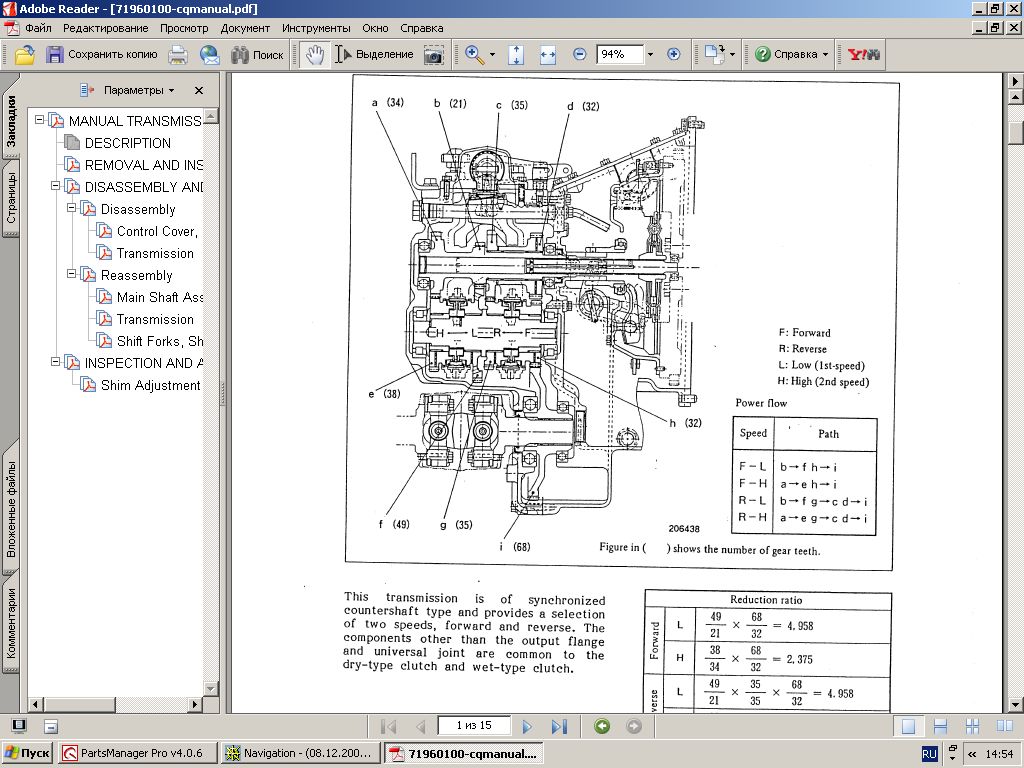Open the Shim Adjustment bookmark

(x=150, y=385)
